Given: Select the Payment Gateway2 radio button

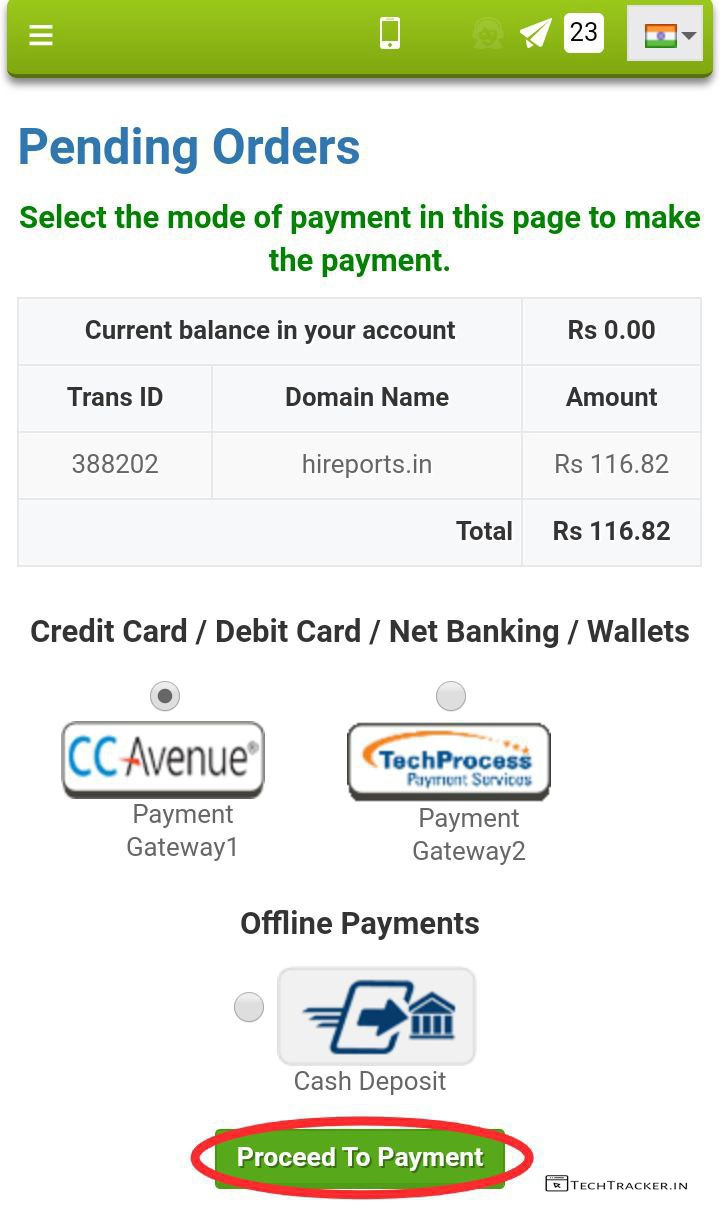Looking at the screenshot, I should [451, 696].
